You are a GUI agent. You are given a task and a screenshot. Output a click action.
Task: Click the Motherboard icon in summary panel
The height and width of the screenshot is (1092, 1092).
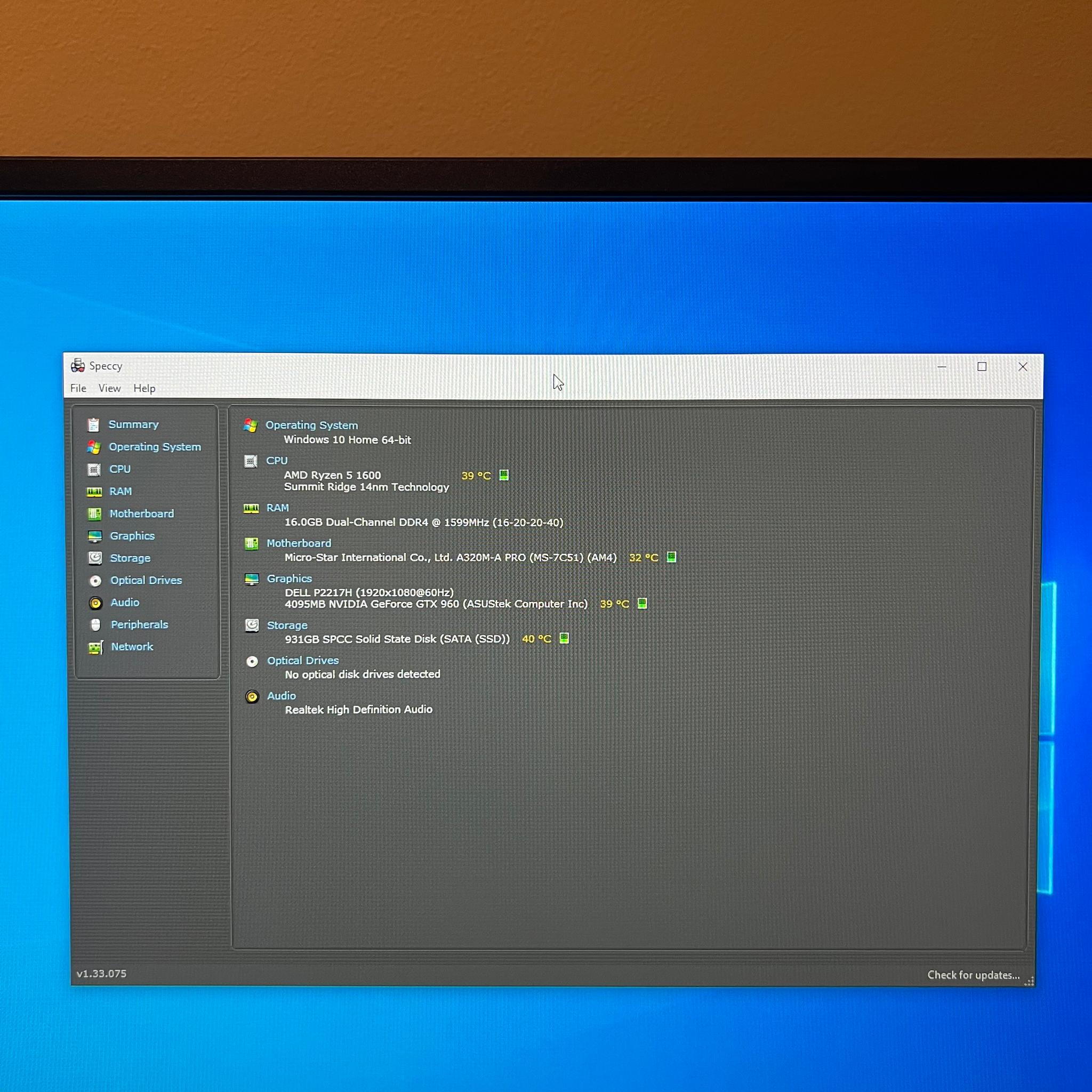pos(252,544)
